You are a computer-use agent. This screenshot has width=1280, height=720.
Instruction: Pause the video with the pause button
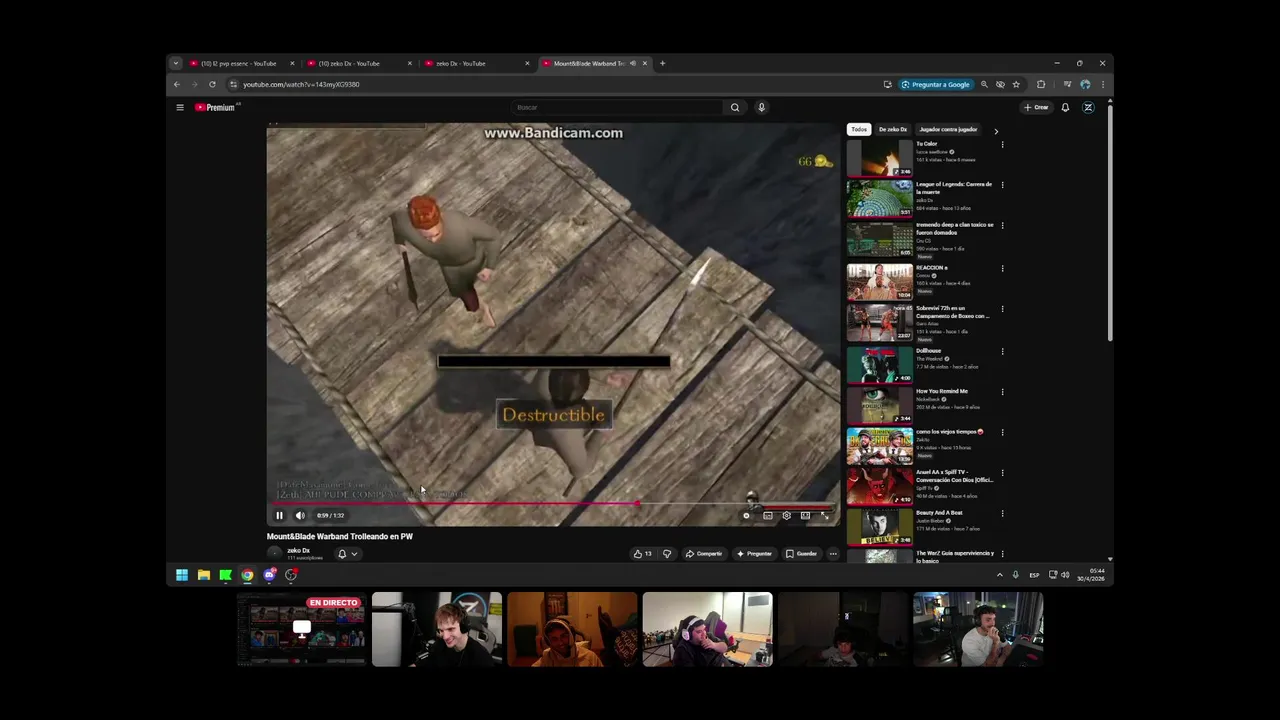click(x=279, y=515)
